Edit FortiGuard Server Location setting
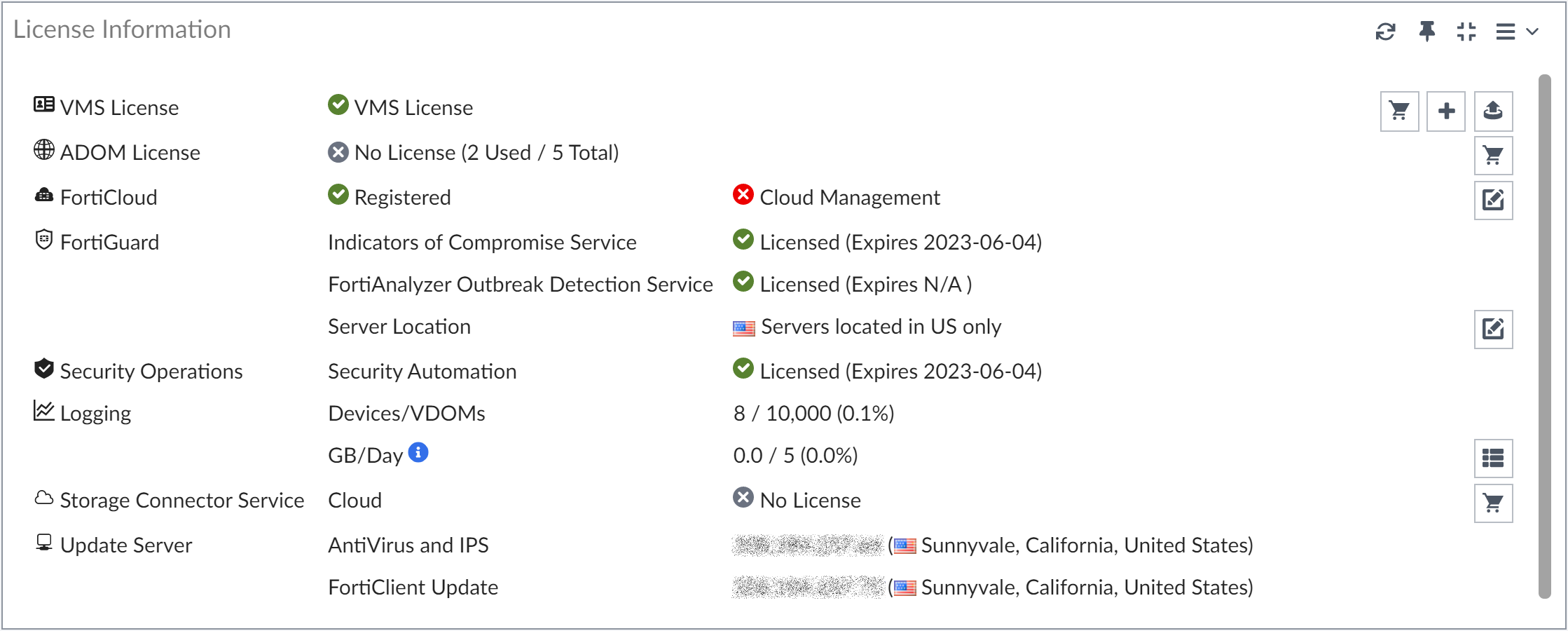Screen dimensions: 1568x631 [1493, 330]
